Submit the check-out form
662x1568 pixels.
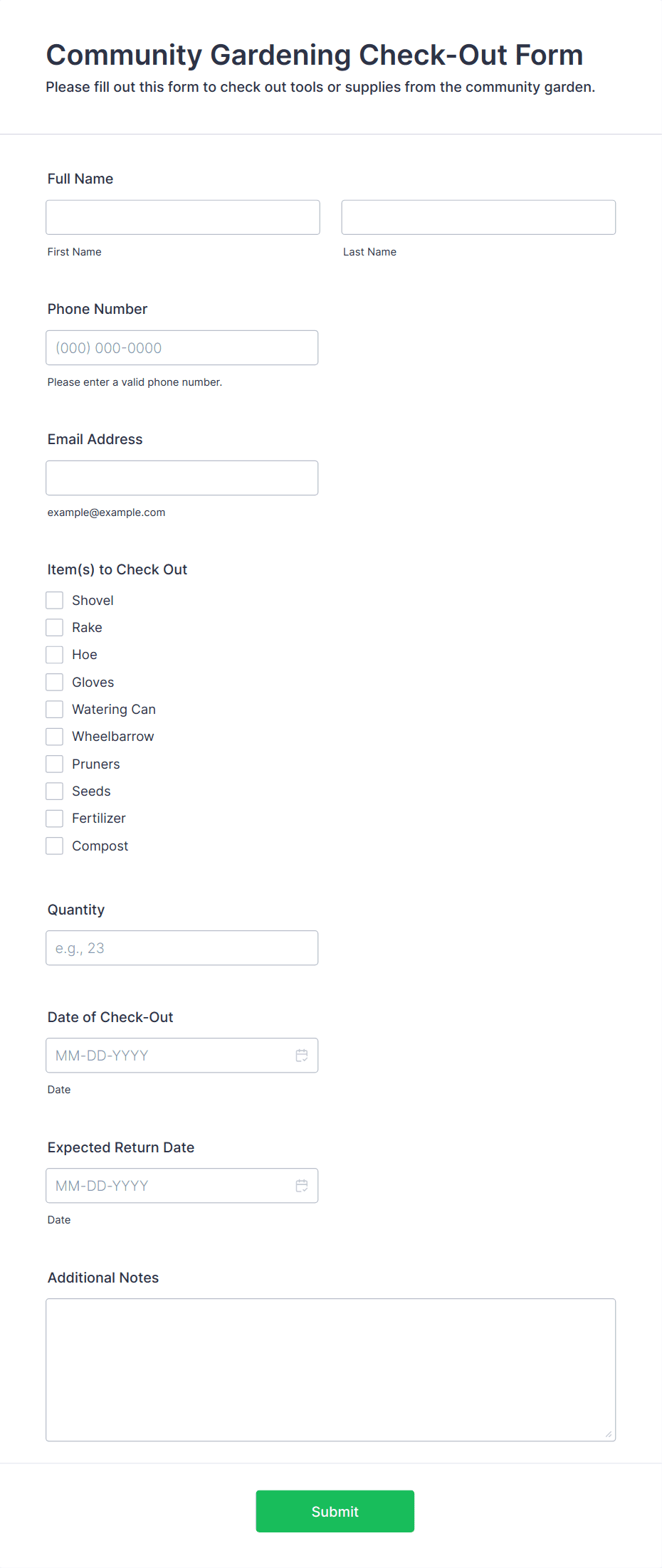(335, 1512)
